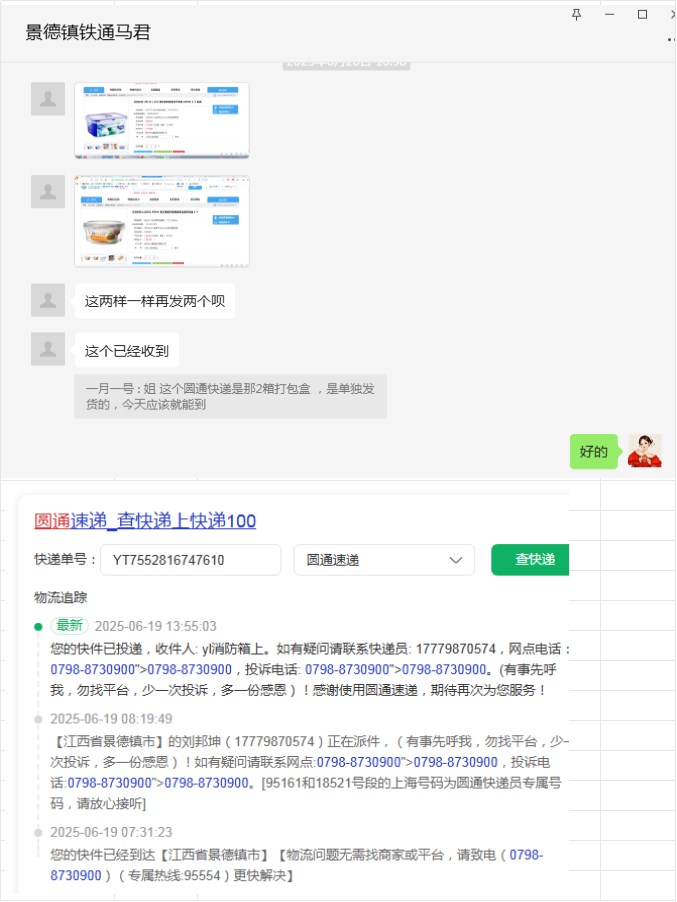Maximize the chat window
This screenshot has width=677, height=902.
[x=642, y=14]
